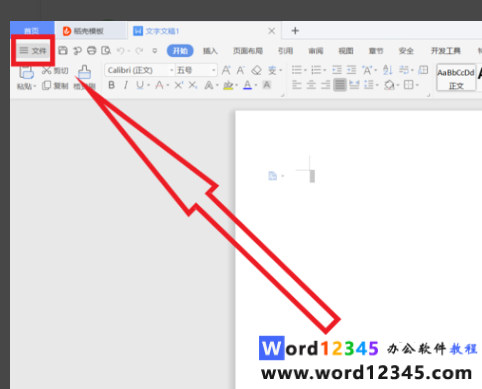Click the Cut scissors icon
The width and height of the screenshot is (482, 389).
[x=46, y=70]
